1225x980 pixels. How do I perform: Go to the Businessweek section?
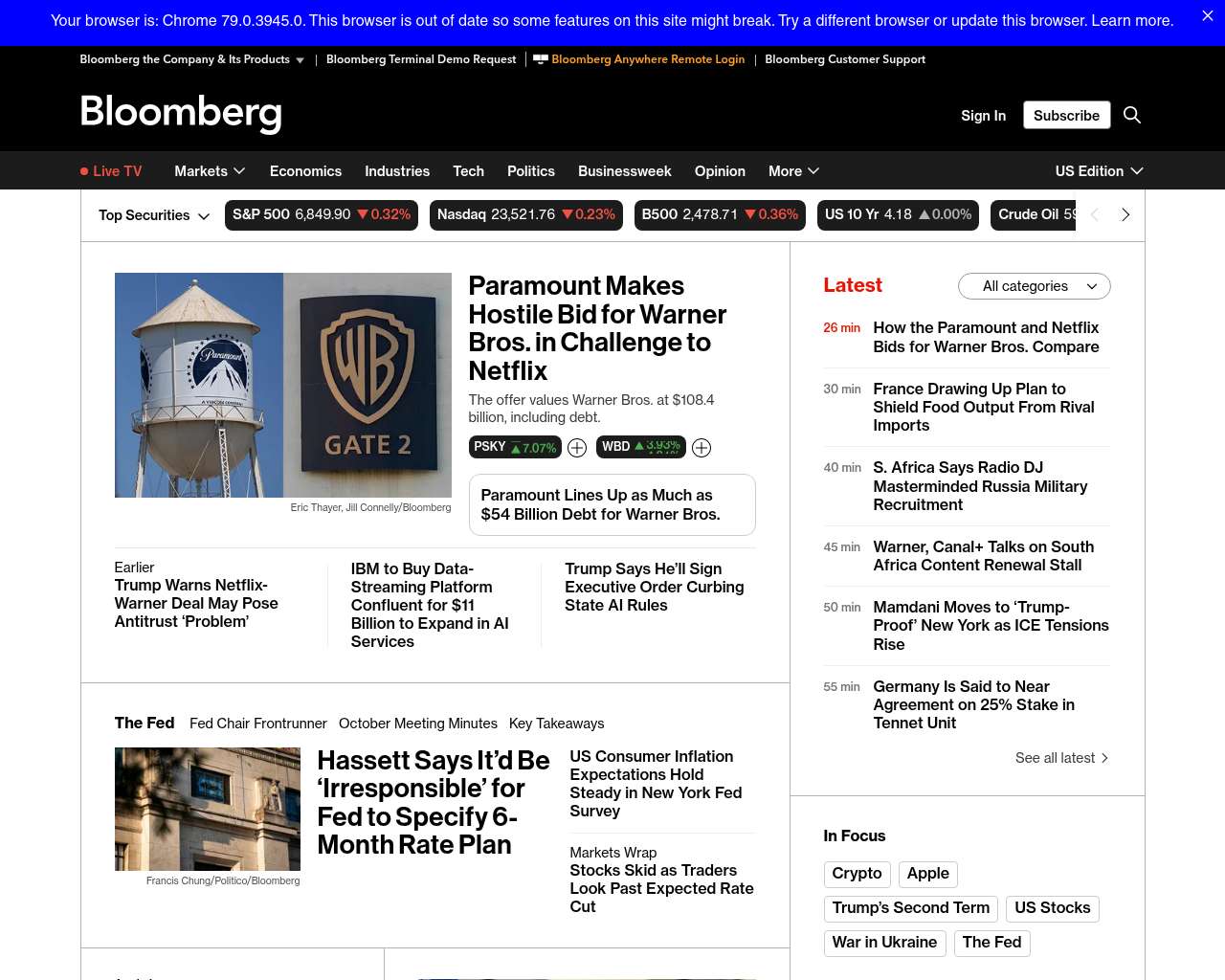624,171
